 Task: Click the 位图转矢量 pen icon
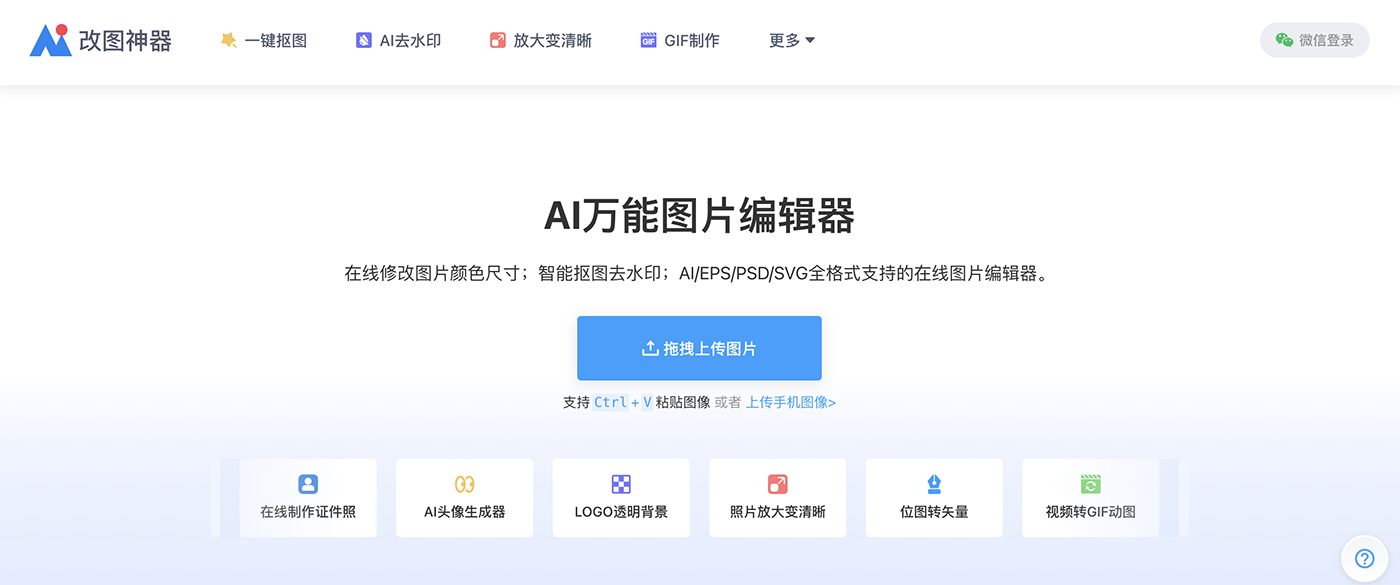[x=934, y=484]
